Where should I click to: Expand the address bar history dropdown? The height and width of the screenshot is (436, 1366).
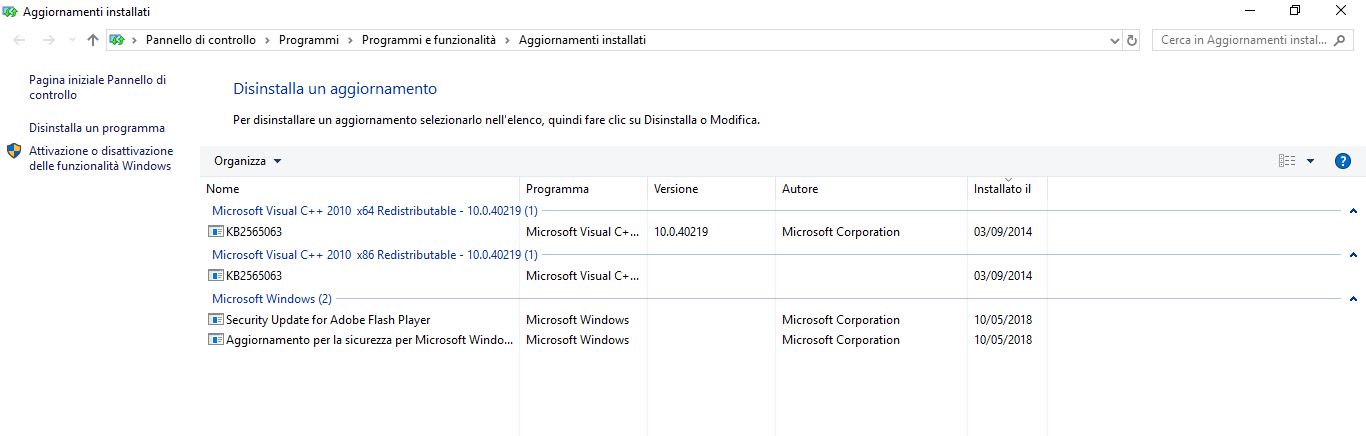pyautogui.click(x=1115, y=40)
